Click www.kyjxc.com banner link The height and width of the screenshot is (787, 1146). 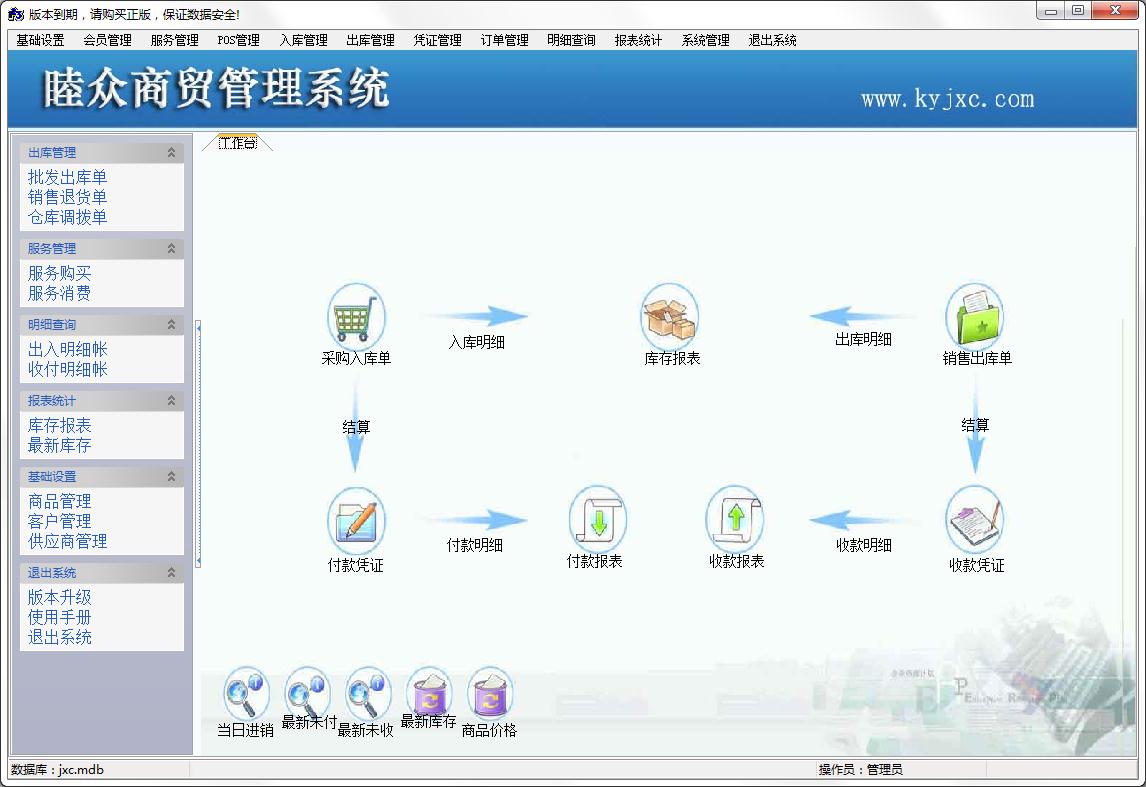pyautogui.click(x=947, y=99)
